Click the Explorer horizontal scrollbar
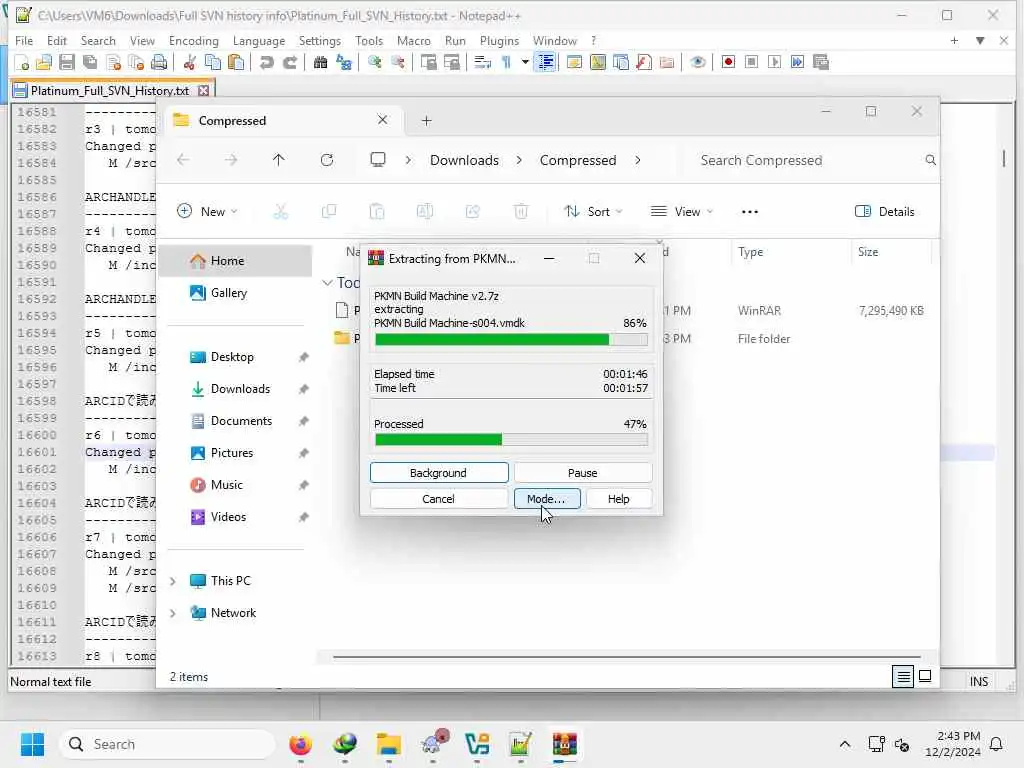Screen dimensions: 1024x768 click(x=626, y=657)
